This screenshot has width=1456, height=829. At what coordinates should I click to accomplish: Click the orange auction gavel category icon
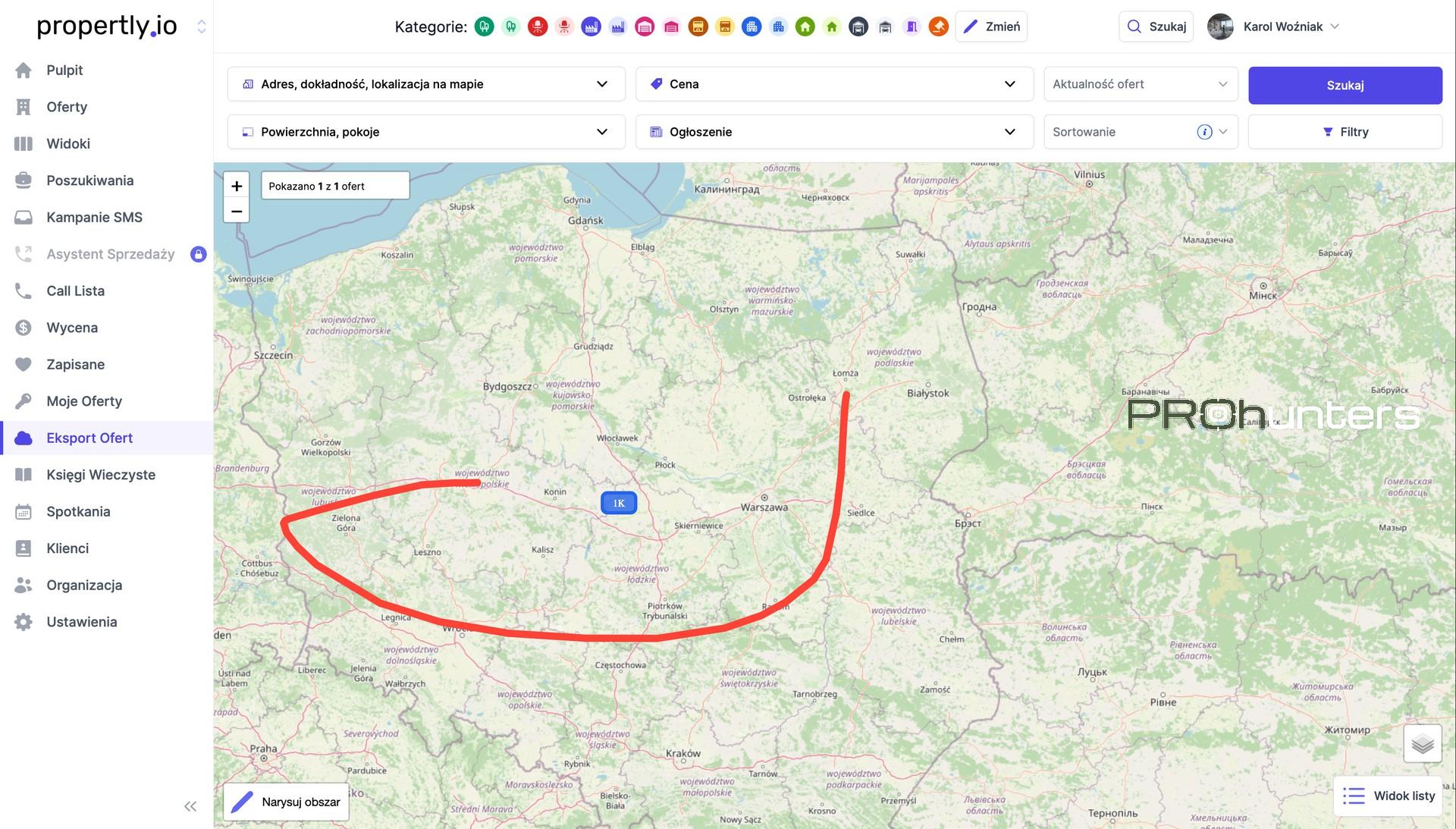(938, 27)
